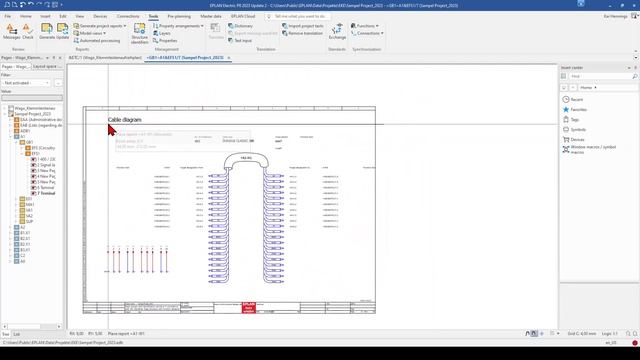Click the Recent icon in Insert center
The image size is (640, 360).
coord(566,100)
